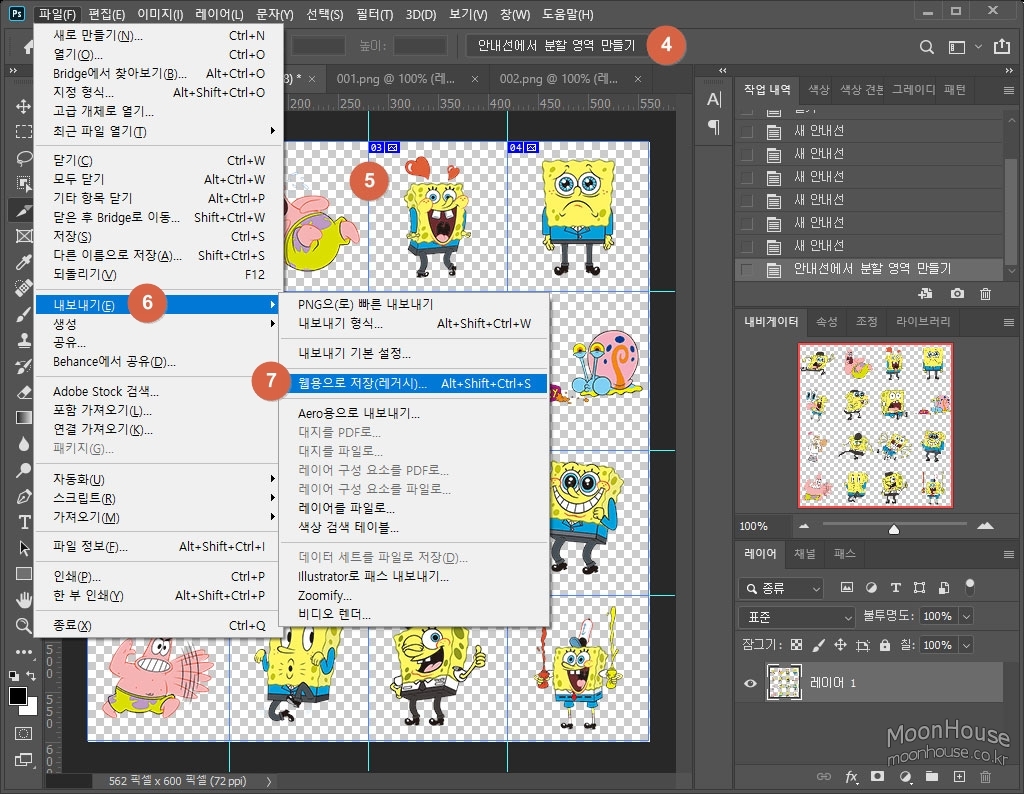Screen dimensions: 1024x794
Task: Click the share icon at top right
Action: [x=1001, y=46]
